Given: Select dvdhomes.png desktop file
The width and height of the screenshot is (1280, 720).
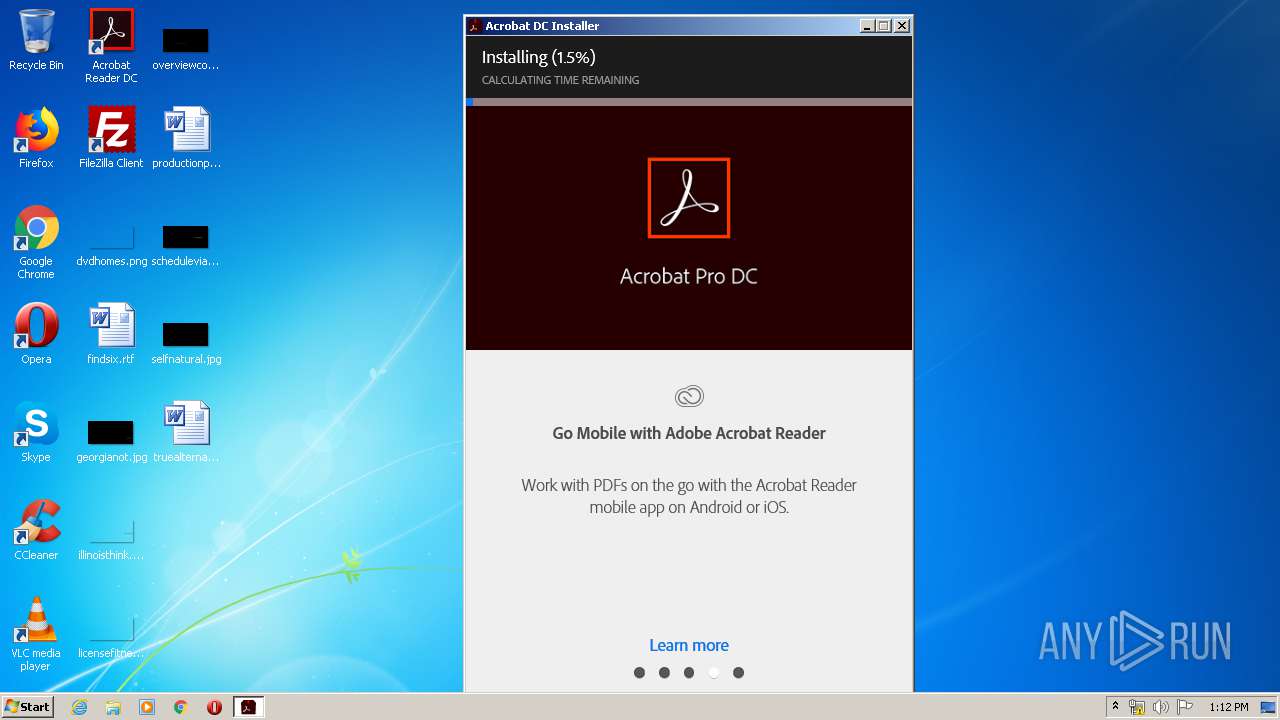Looking at the screenshot, I should click(x=111, y=246).
